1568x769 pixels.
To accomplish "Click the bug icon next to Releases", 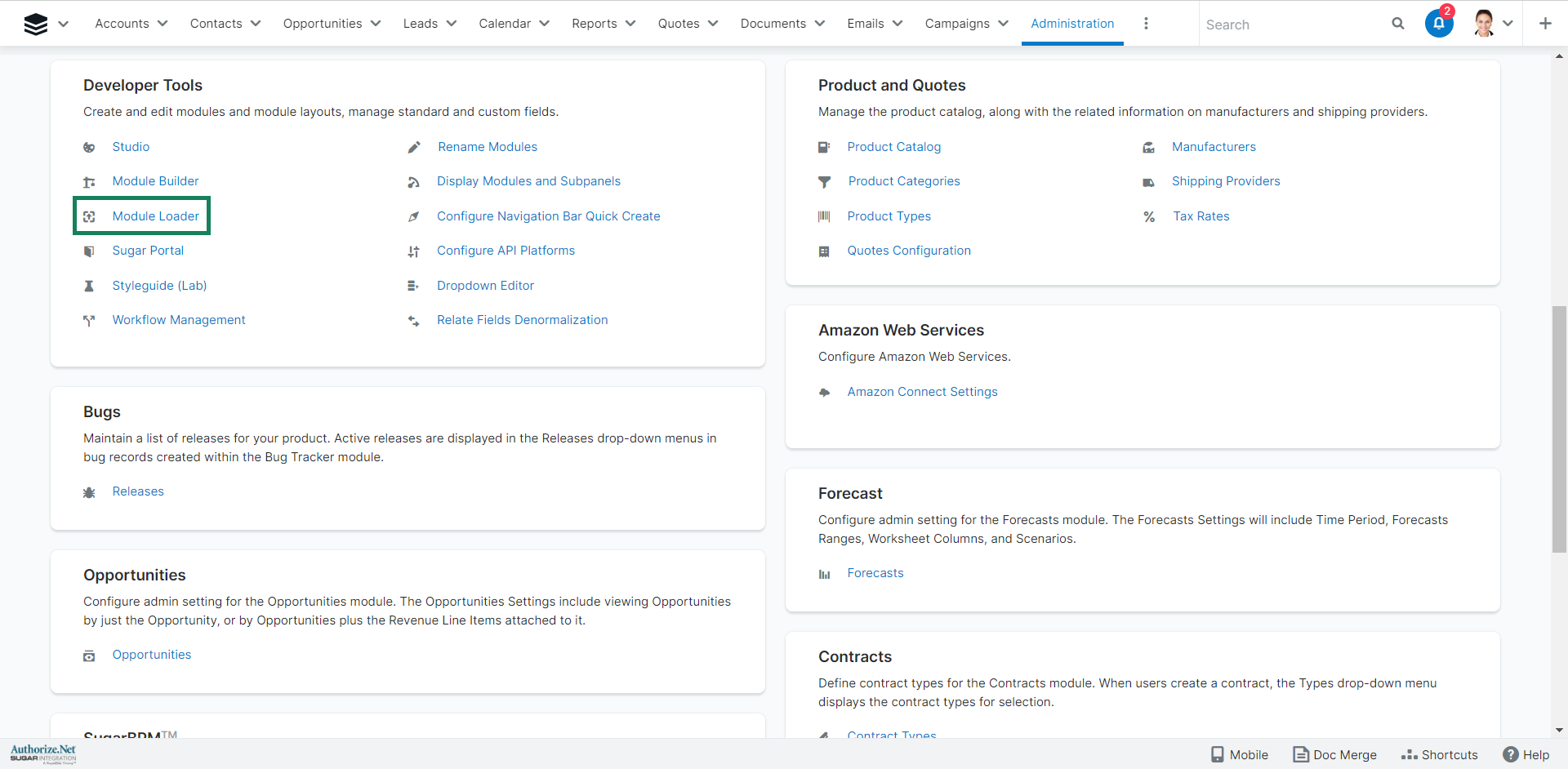I will click(x=89, y=492).
